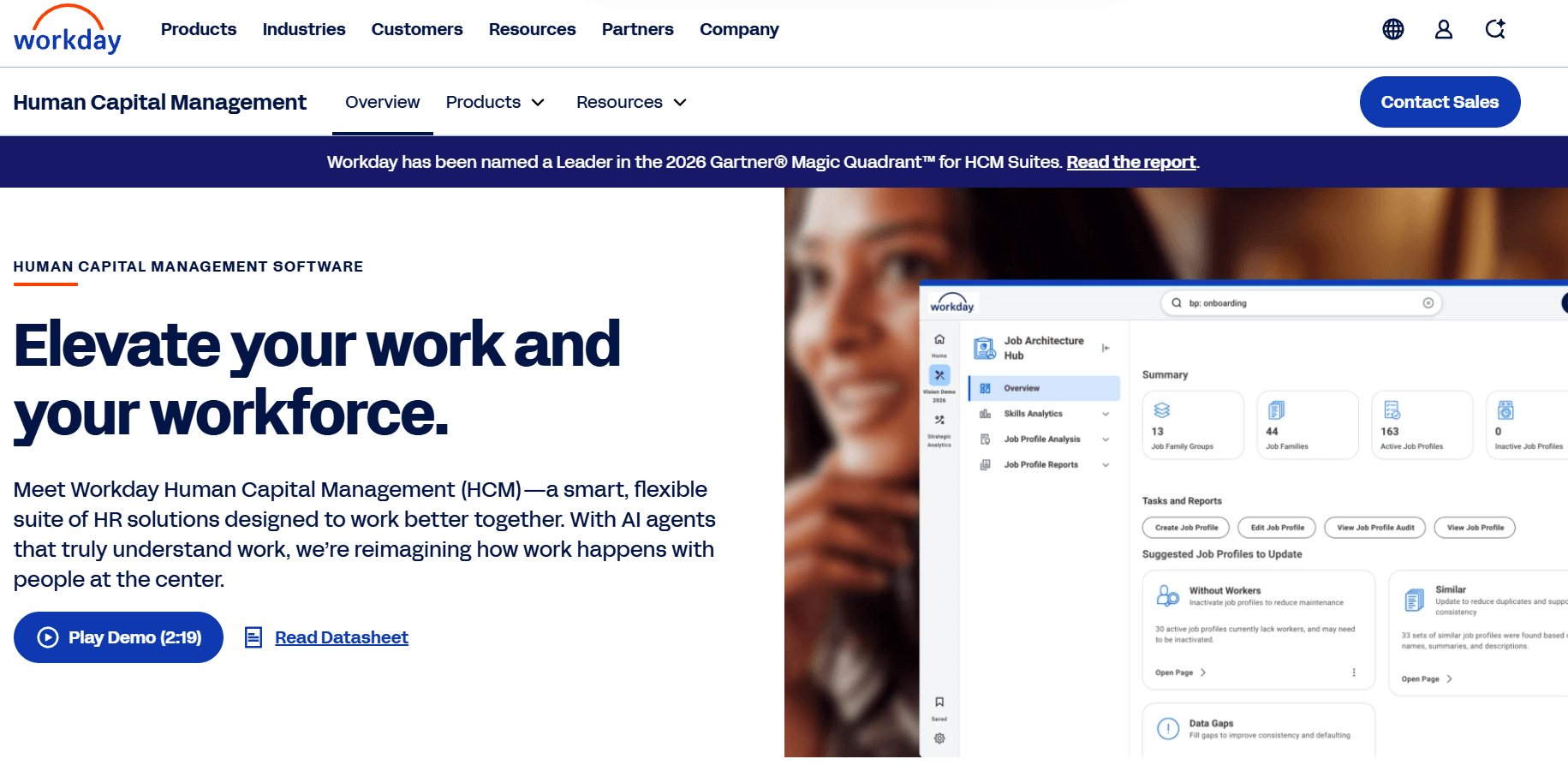The width and height of the screenshot is (1568, 771).
Task: Click Open Page on Similar card
Action: pyautogui.click(x=1427, y=678)
